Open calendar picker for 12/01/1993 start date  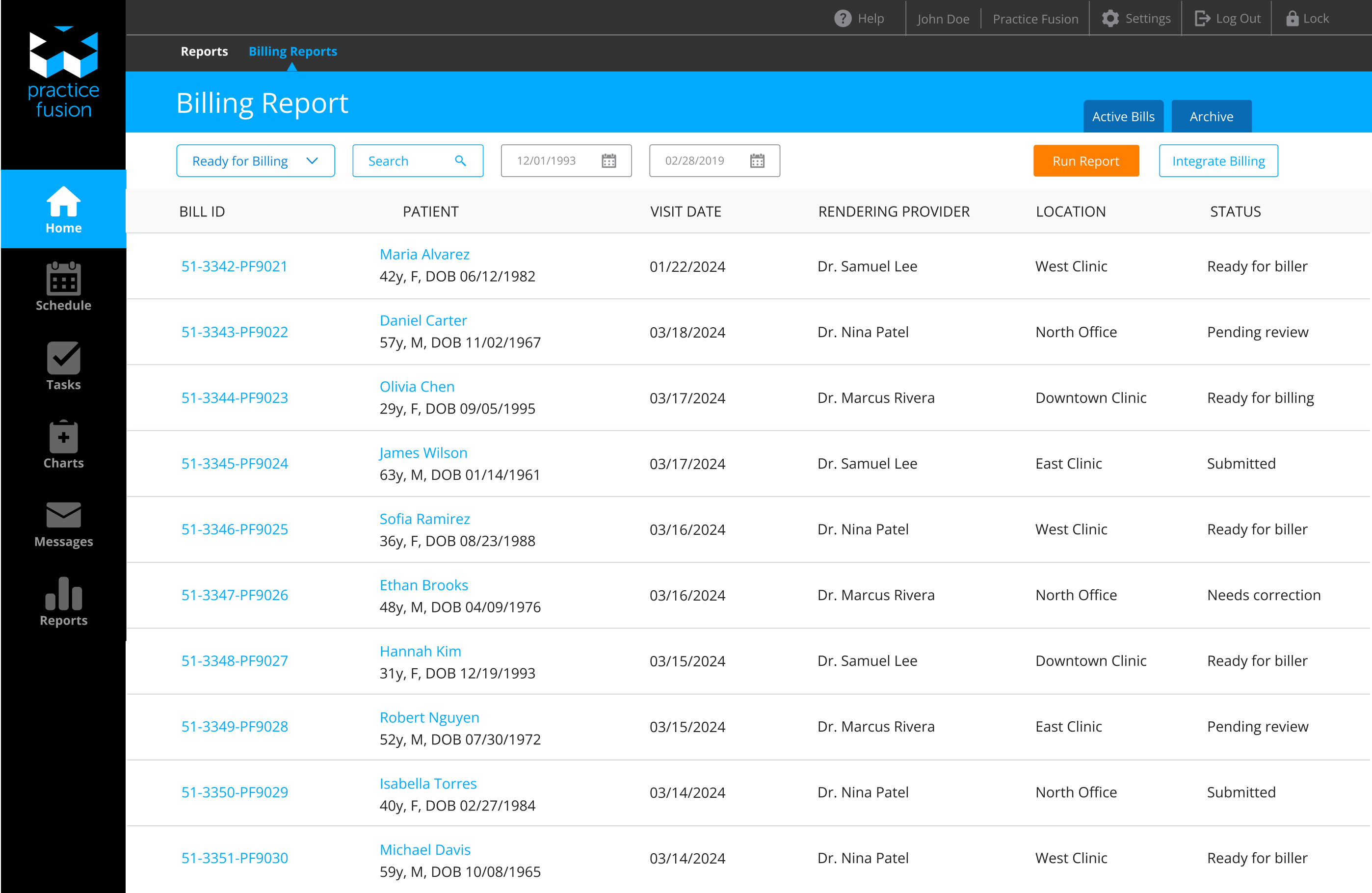(x=609, y=161)
